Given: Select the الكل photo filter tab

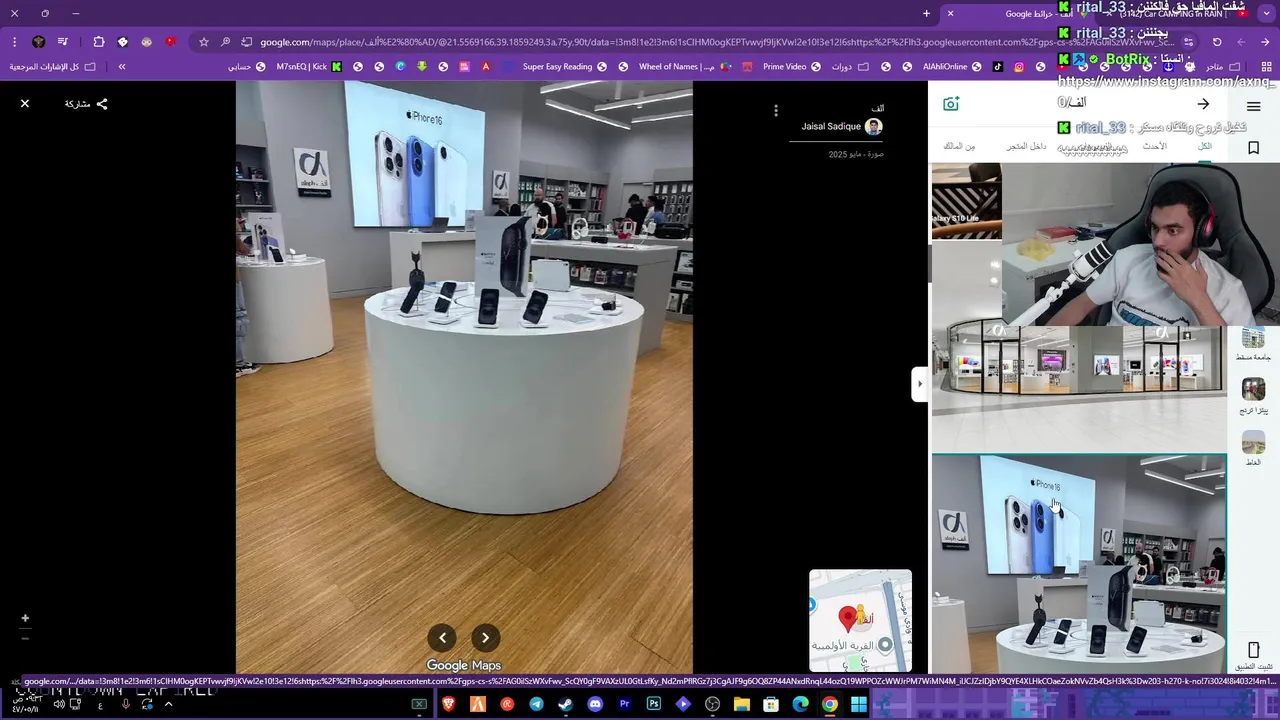Looking at the screenshot, I should tap(1205, 147).
